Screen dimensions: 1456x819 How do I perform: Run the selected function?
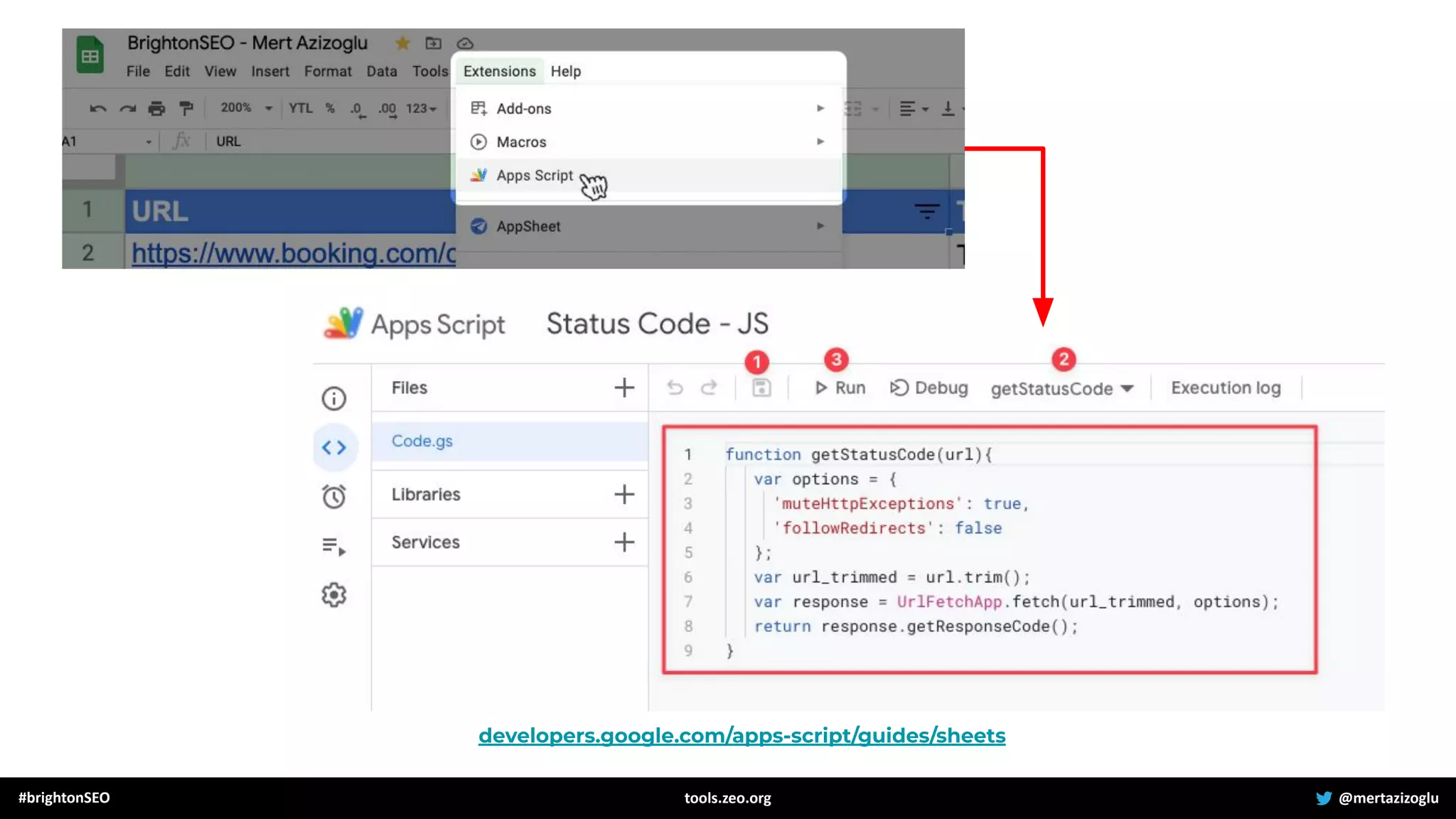pyautogui.click(x=840, y=388)
